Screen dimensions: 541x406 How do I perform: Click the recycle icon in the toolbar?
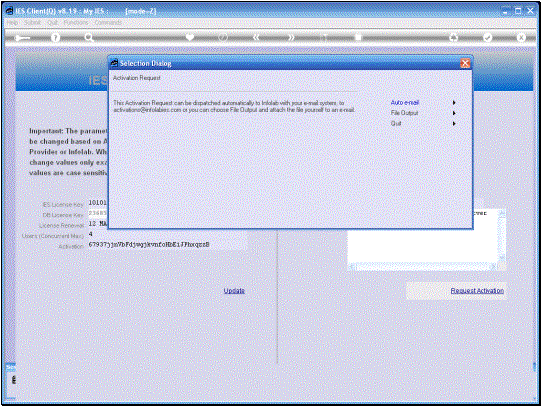[x=454, y=37]
